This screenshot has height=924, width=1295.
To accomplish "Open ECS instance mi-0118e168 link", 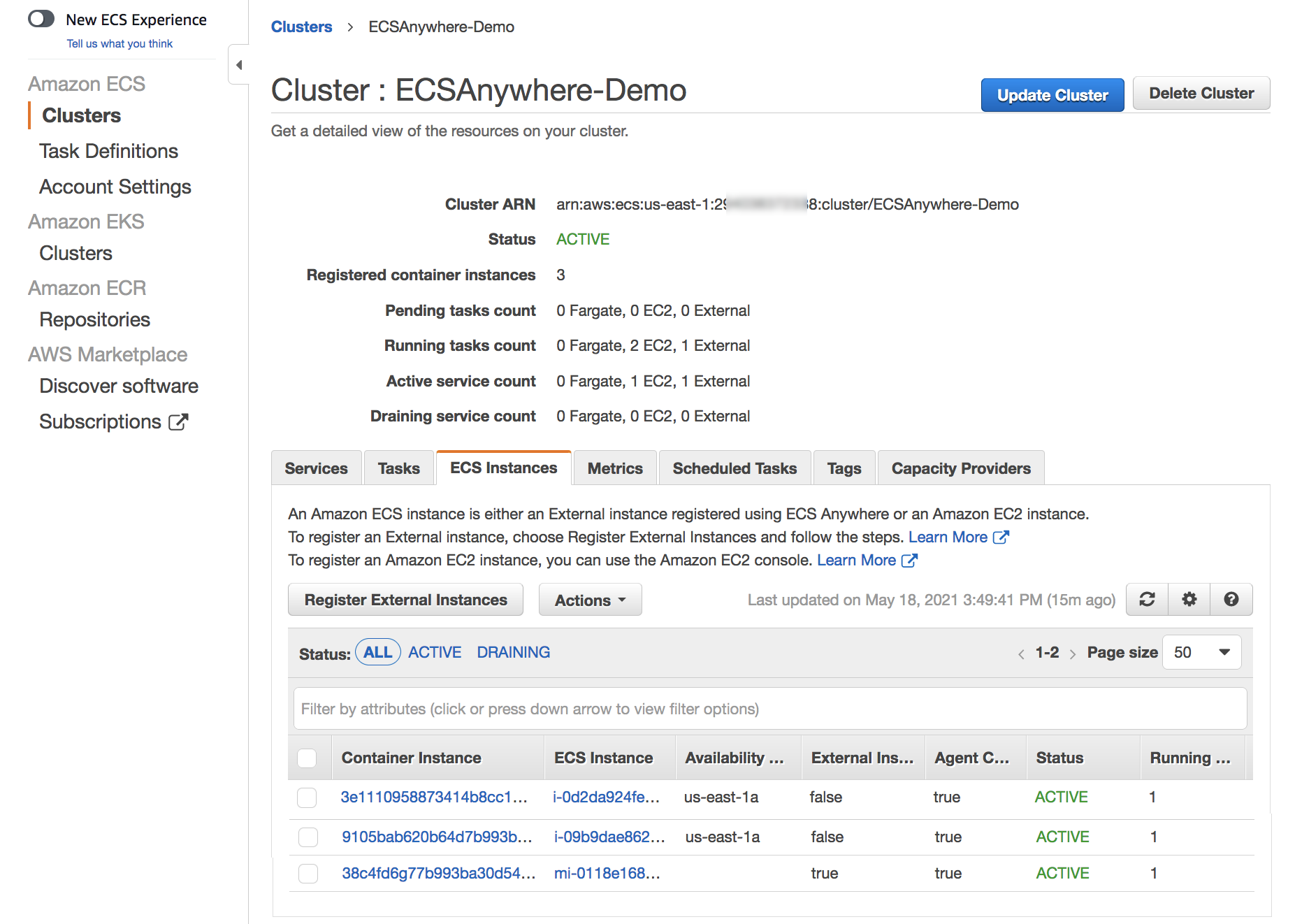I will point(607,874).
